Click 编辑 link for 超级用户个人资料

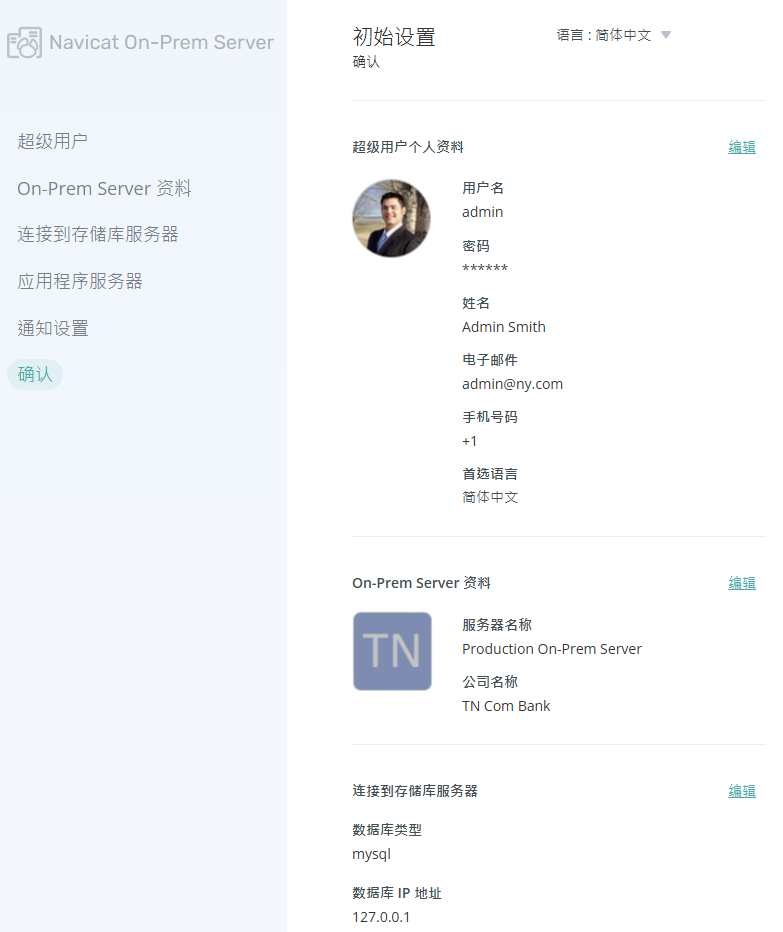[742, 147]
